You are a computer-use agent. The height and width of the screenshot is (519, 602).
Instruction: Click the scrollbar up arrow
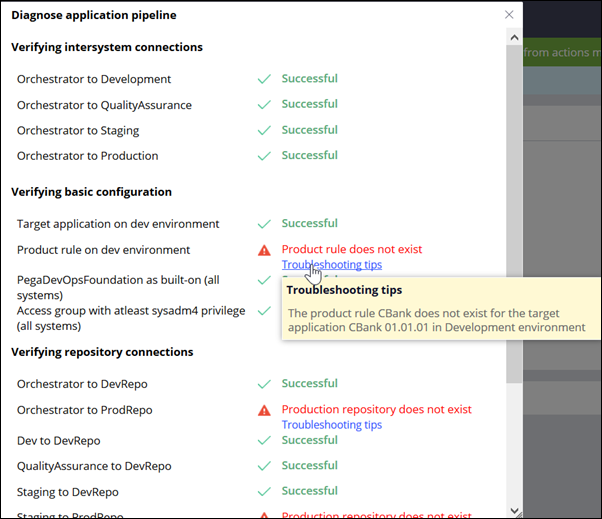(x=513, y=37)
